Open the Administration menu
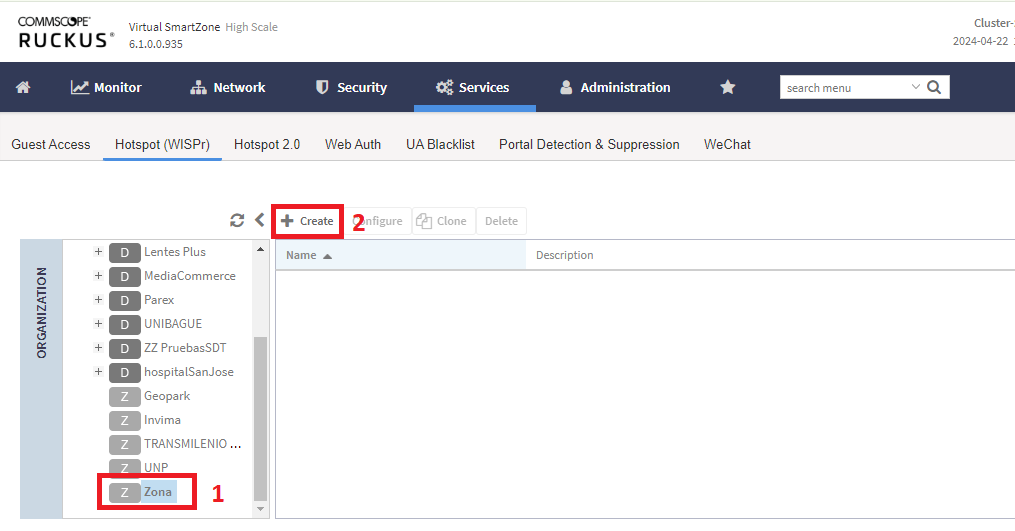1015x531 pixels. (x=615, y=87)
